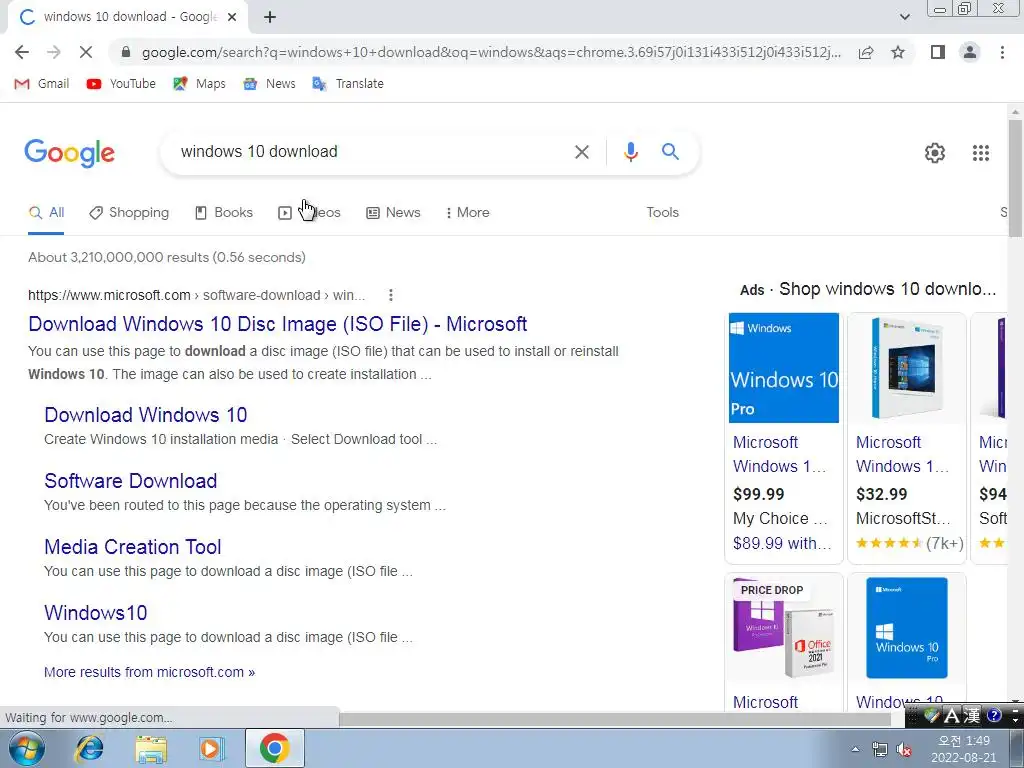Launch Internet Explorer from taskbar
1024x768 pixels.
(89, 748)
